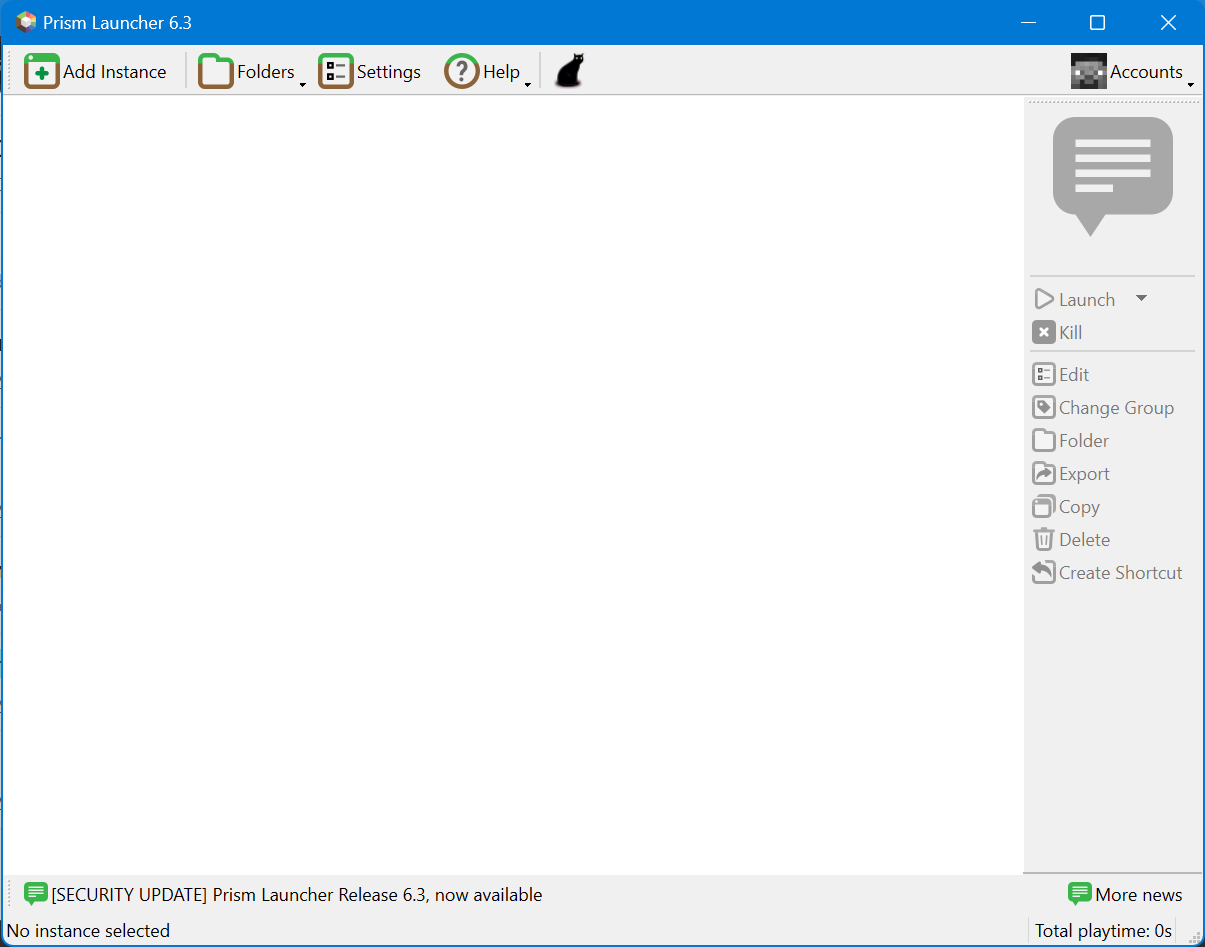The width and height of the screenshot is (1205, 947).
Task: Click the Edit instance icon
Action: coord(1043,374)
